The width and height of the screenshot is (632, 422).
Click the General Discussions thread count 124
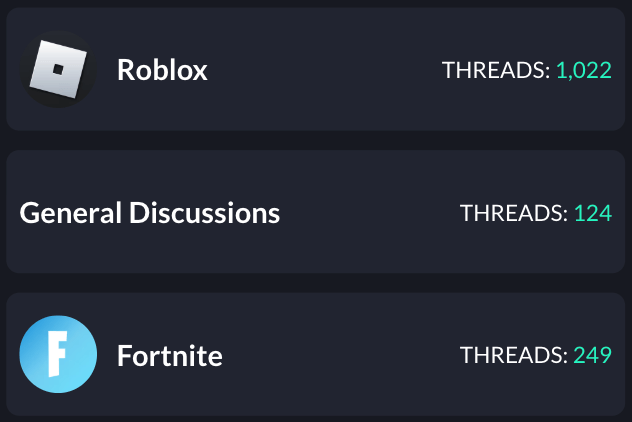592,213
